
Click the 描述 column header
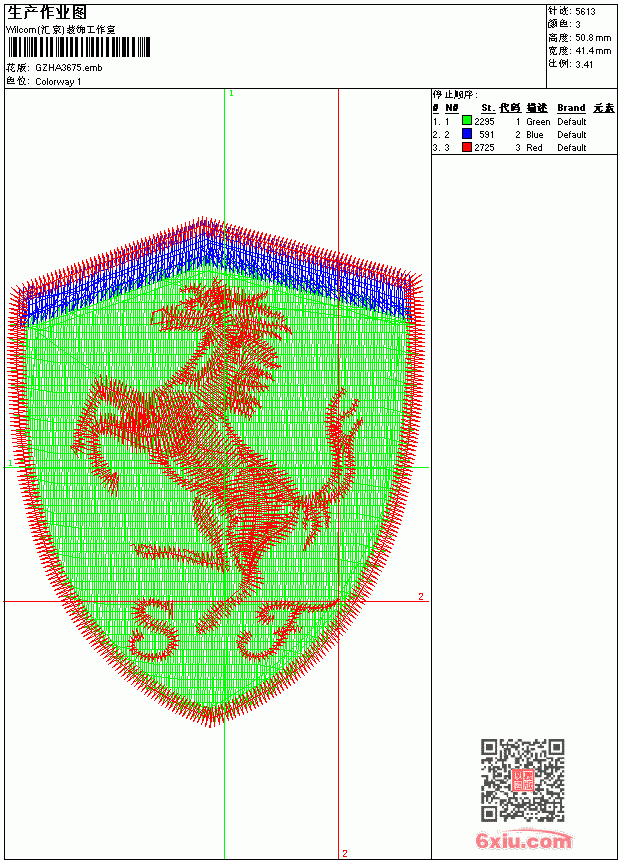coord(537,108)
